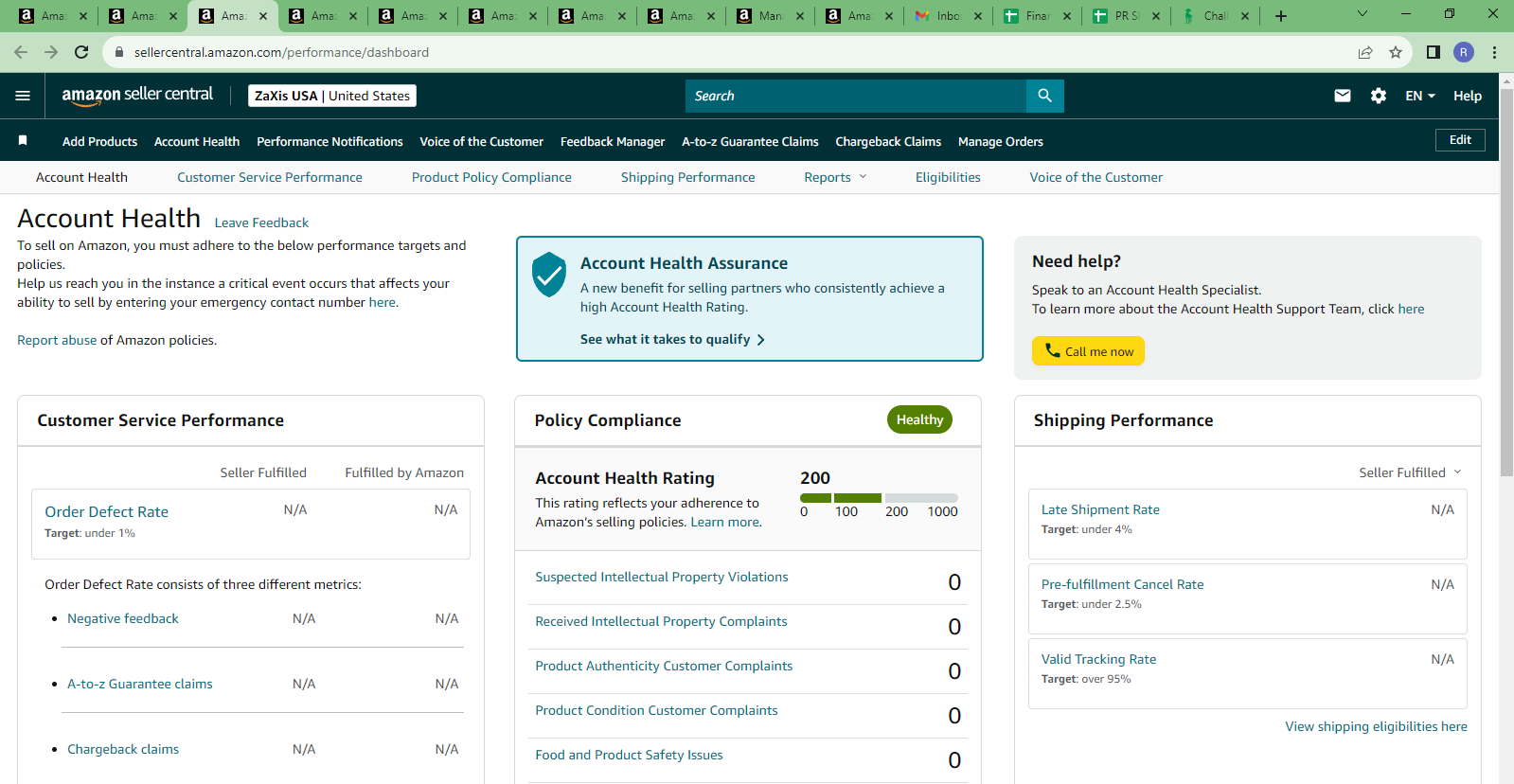Bookmark this page with the star
Viewport: 1514px width, 784px height.
click(1396, 52)
